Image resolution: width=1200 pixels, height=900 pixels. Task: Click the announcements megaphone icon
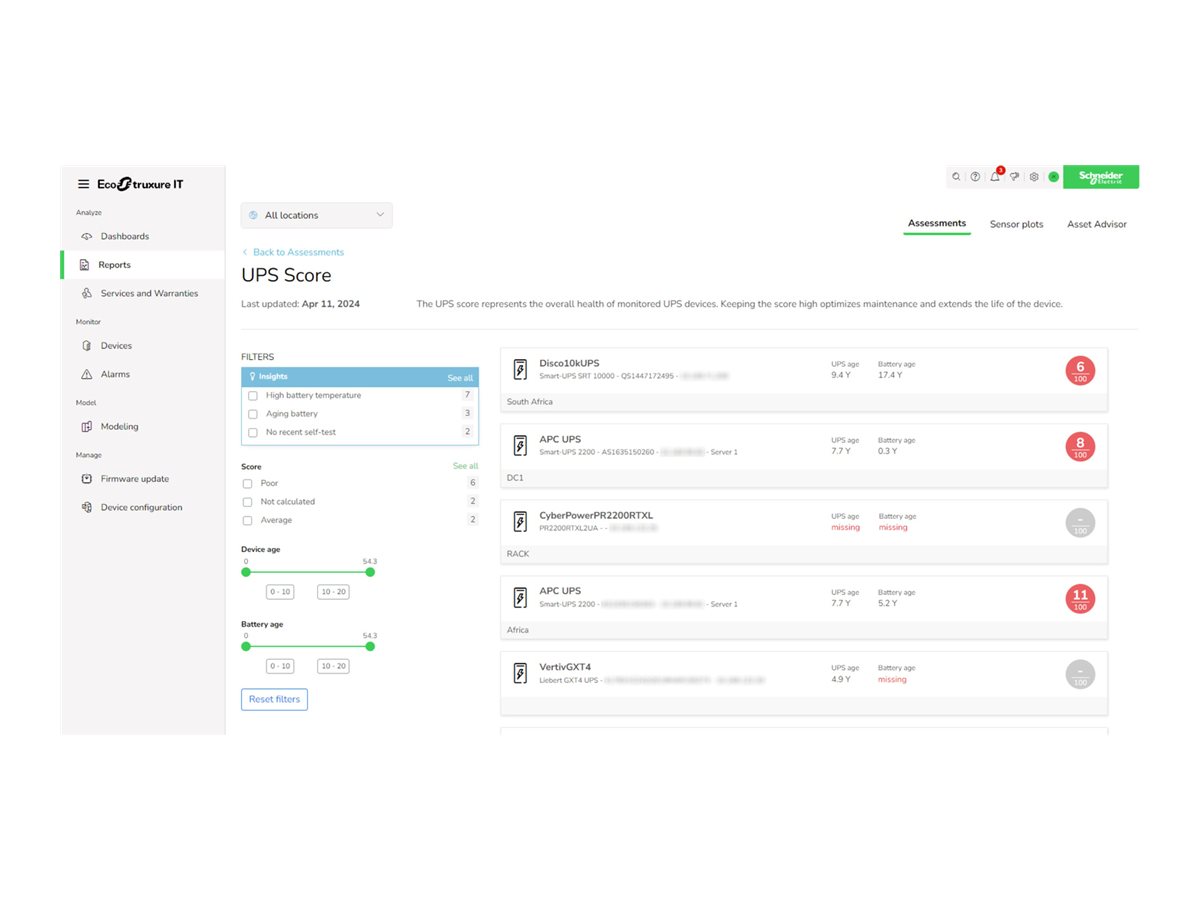point(1014,177)
